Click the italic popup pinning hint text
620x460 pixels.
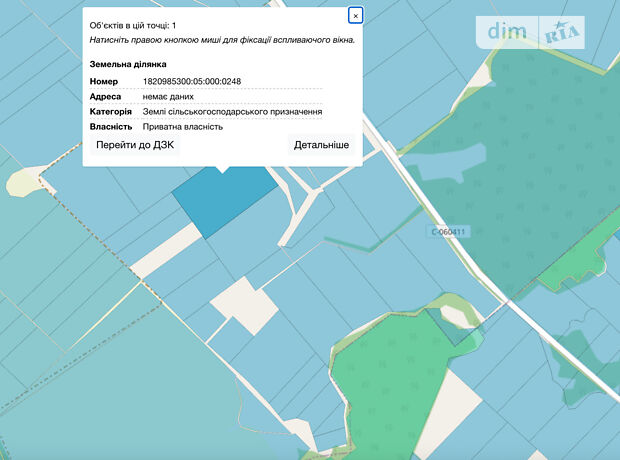coord(222,40)
